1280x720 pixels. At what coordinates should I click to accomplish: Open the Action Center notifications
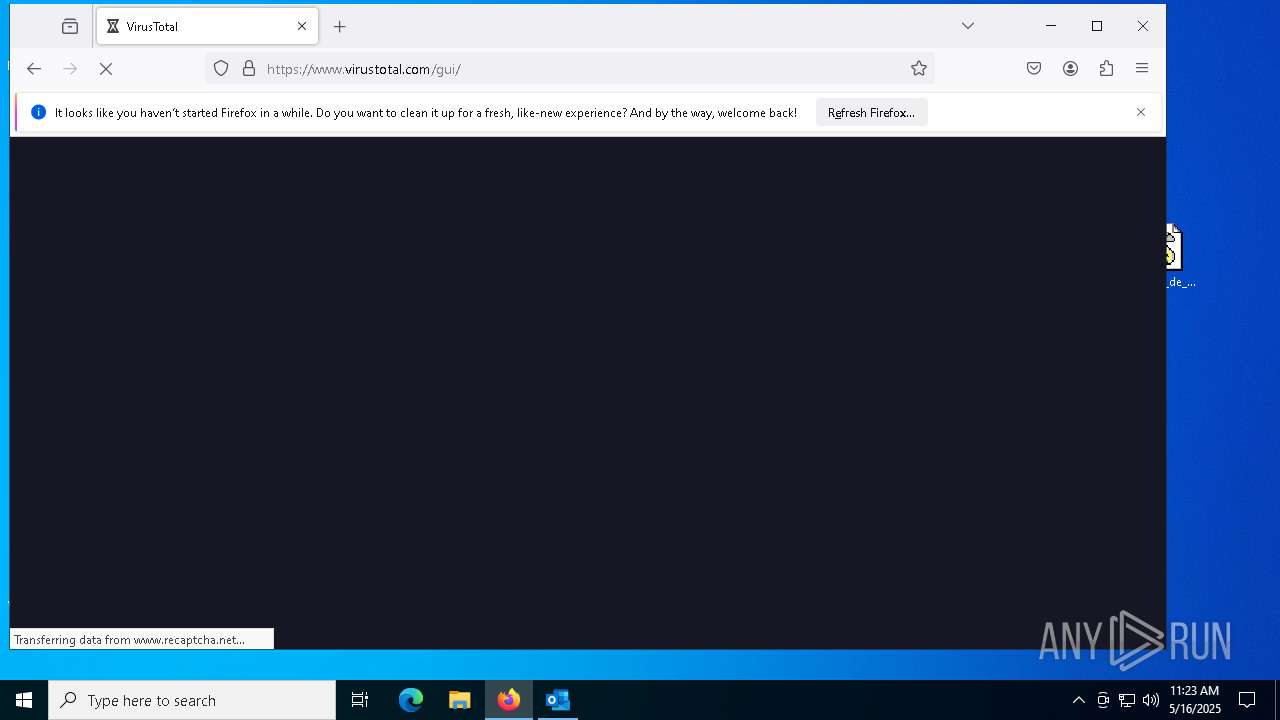point(1247,700)
